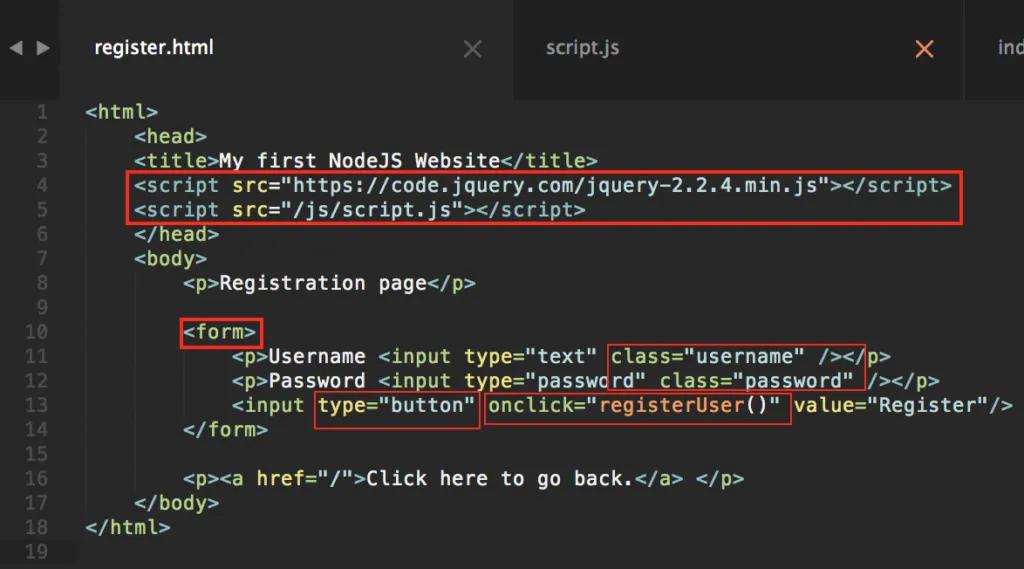Image resolution: width=1024 pixels, height=569 pixels.
Task: Place cursor on closing </head> tag
Action: click(x=176, y=234)
